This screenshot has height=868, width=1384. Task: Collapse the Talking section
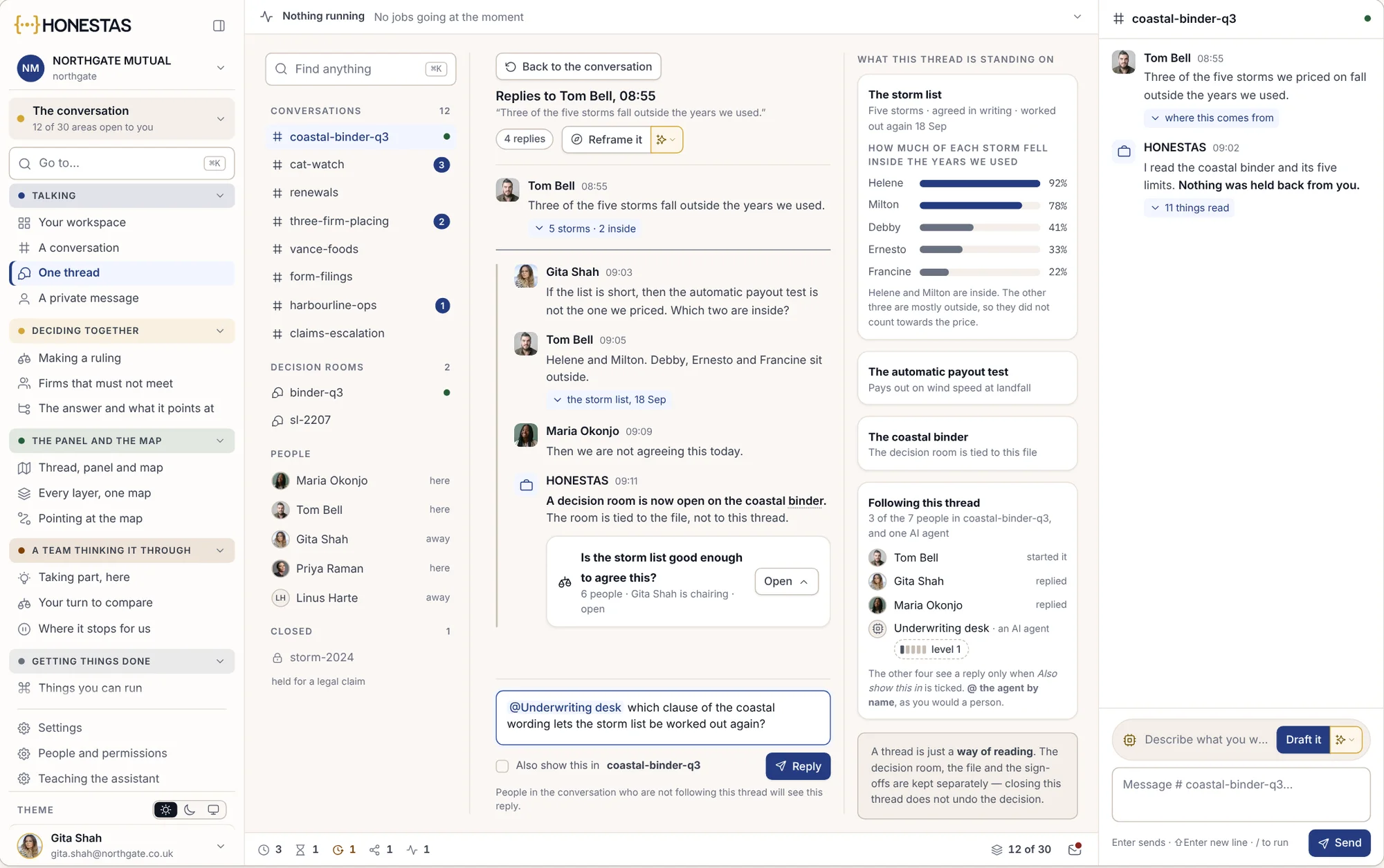click(x=122, y=196)
